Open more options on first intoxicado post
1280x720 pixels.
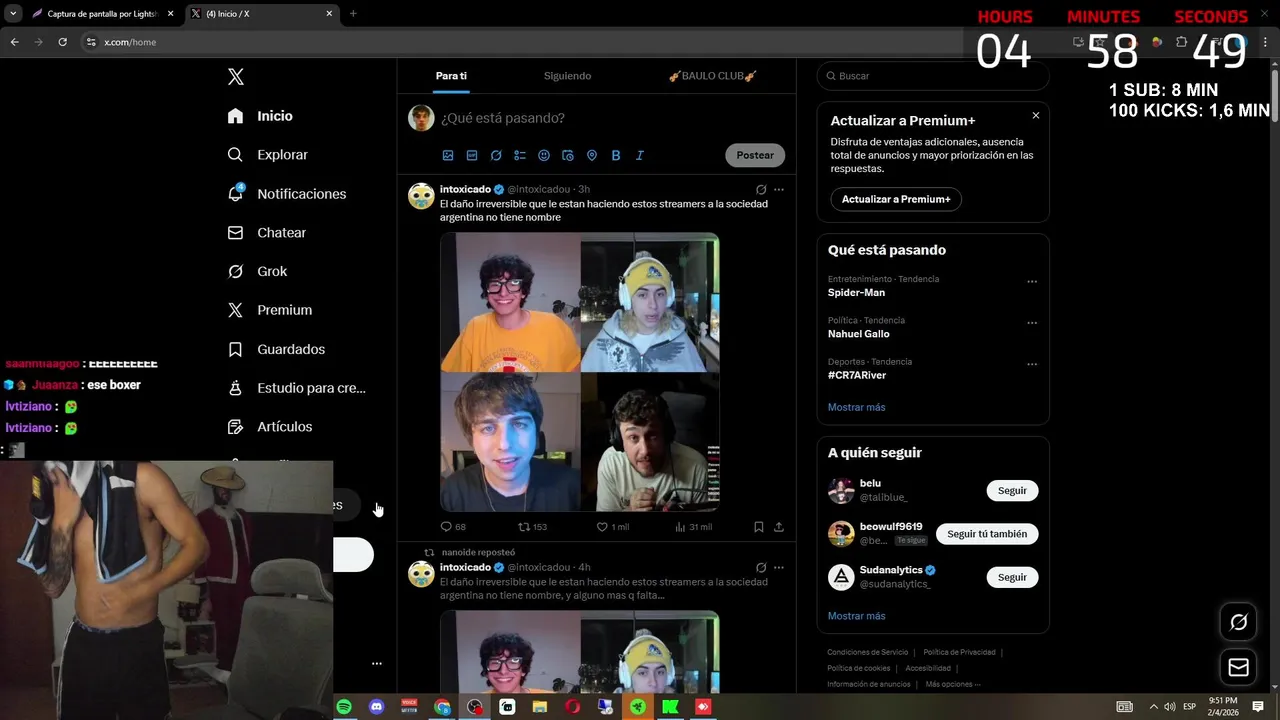tap(779, 189)
